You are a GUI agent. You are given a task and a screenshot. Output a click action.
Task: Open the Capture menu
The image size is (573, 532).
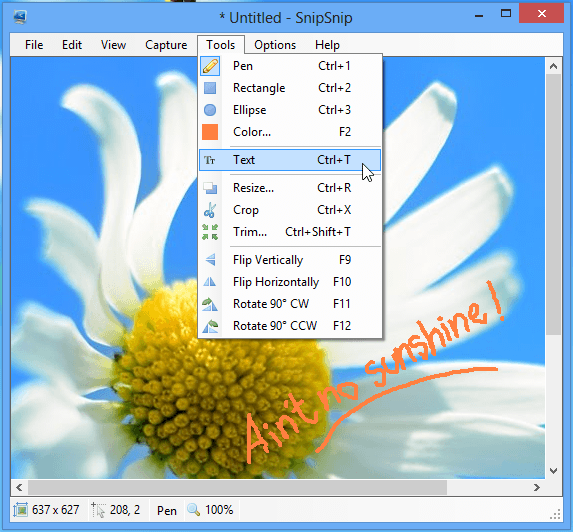click(x=166, y=45)
